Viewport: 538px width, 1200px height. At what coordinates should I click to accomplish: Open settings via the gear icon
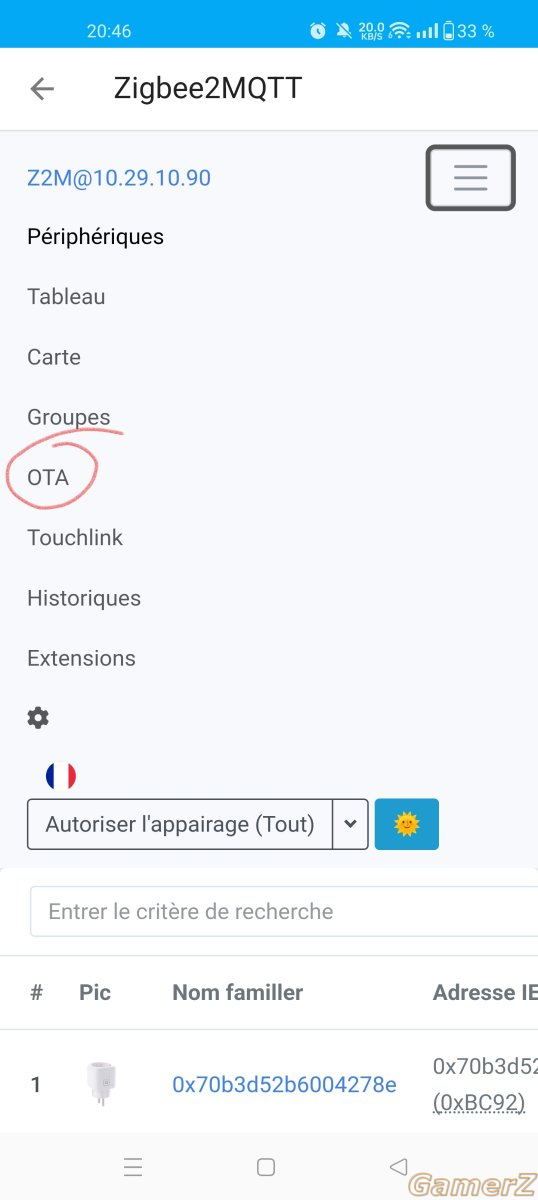tap(38, 717)
